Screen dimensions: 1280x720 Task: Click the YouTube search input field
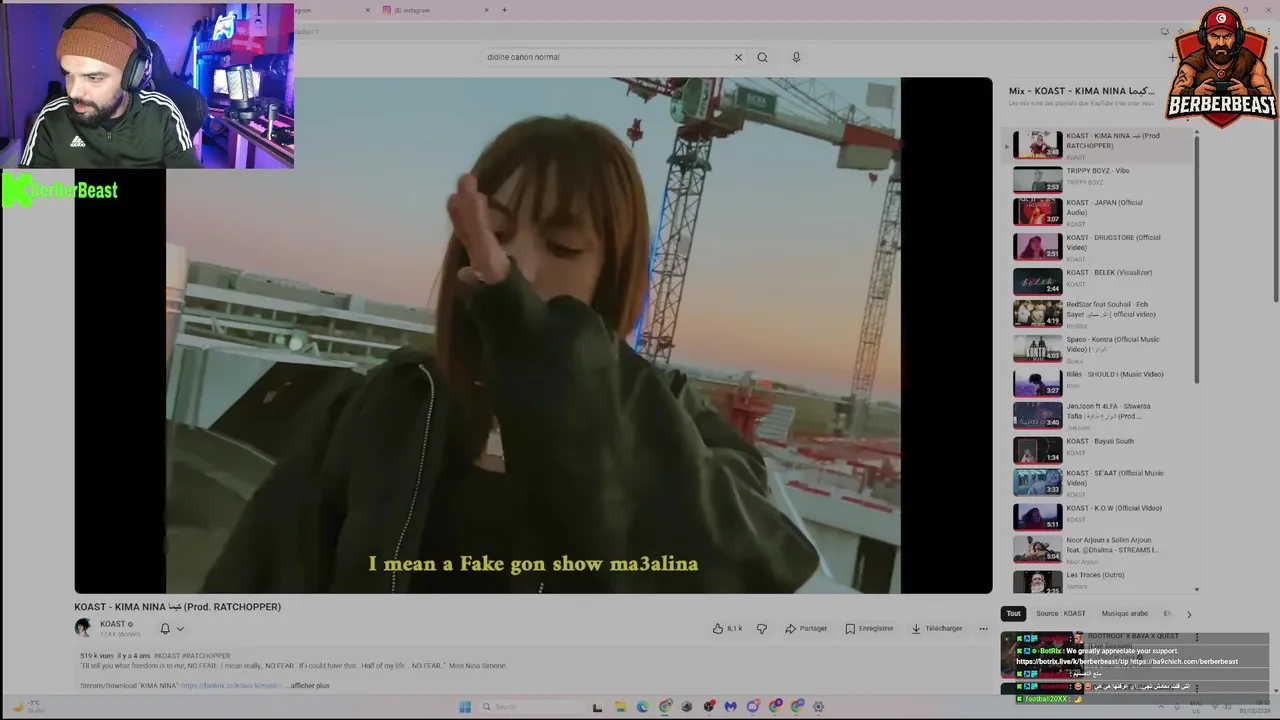click(x=607, y=57)
